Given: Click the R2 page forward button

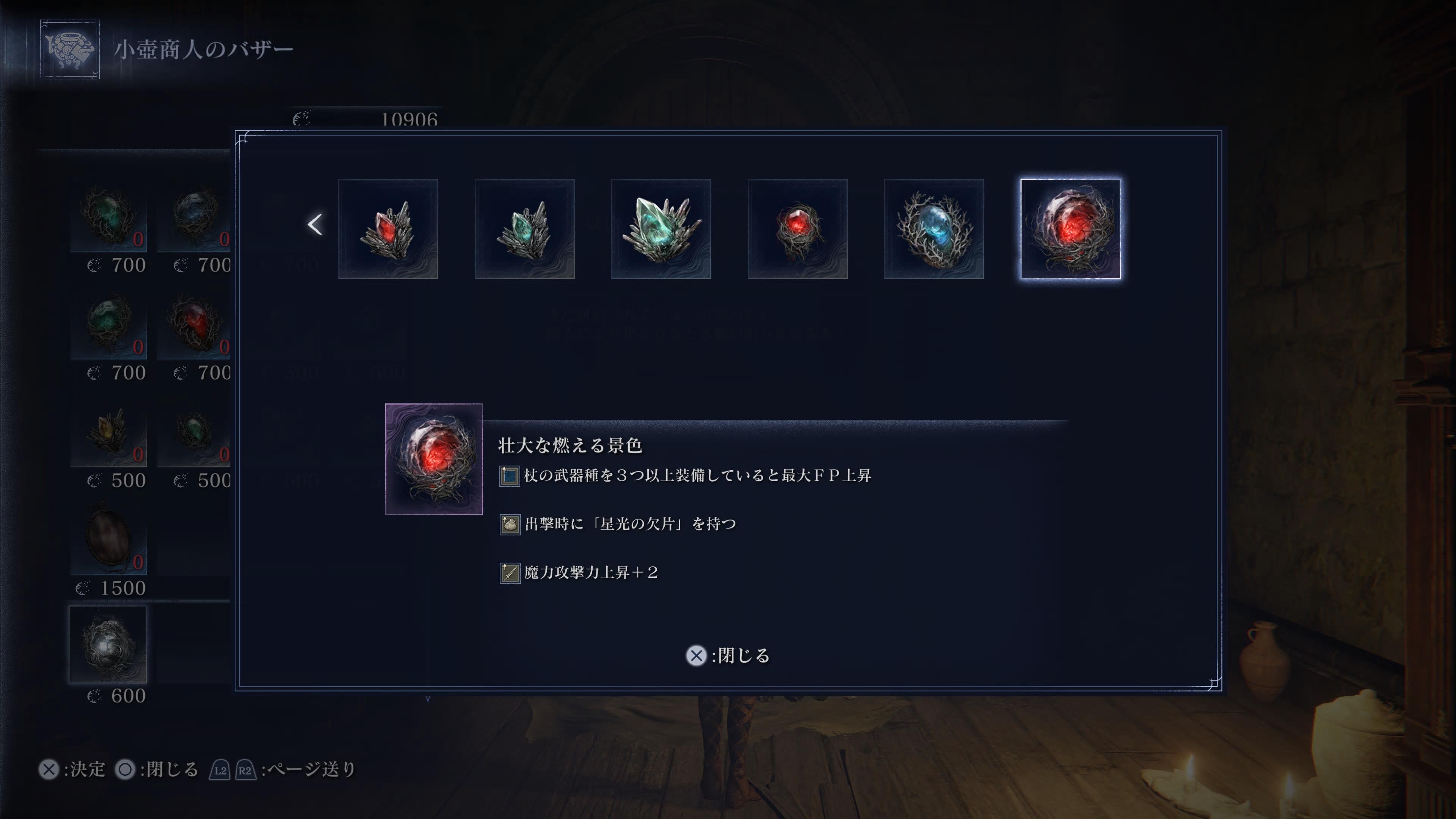Looking at the screenshot, I should pyautogui.click(x=245, y=770).
